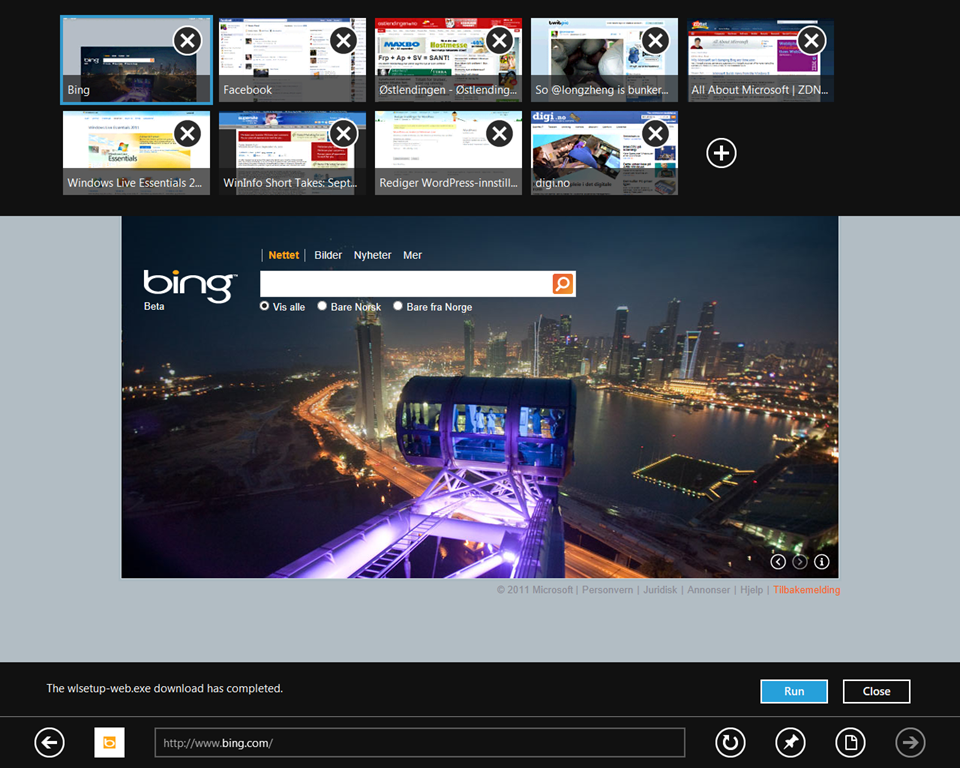This screenshot has height=768, width=960.
Task: Open the Hjelp footer link
Action: pos(751,590)
